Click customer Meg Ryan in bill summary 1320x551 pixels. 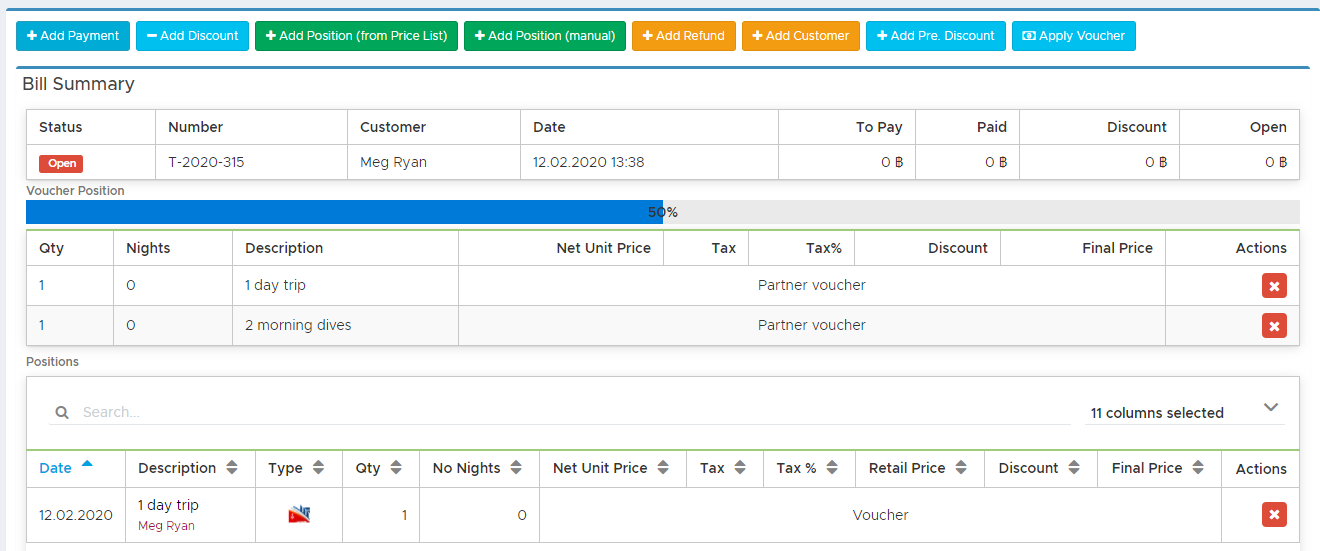click(x=393, y=162)
